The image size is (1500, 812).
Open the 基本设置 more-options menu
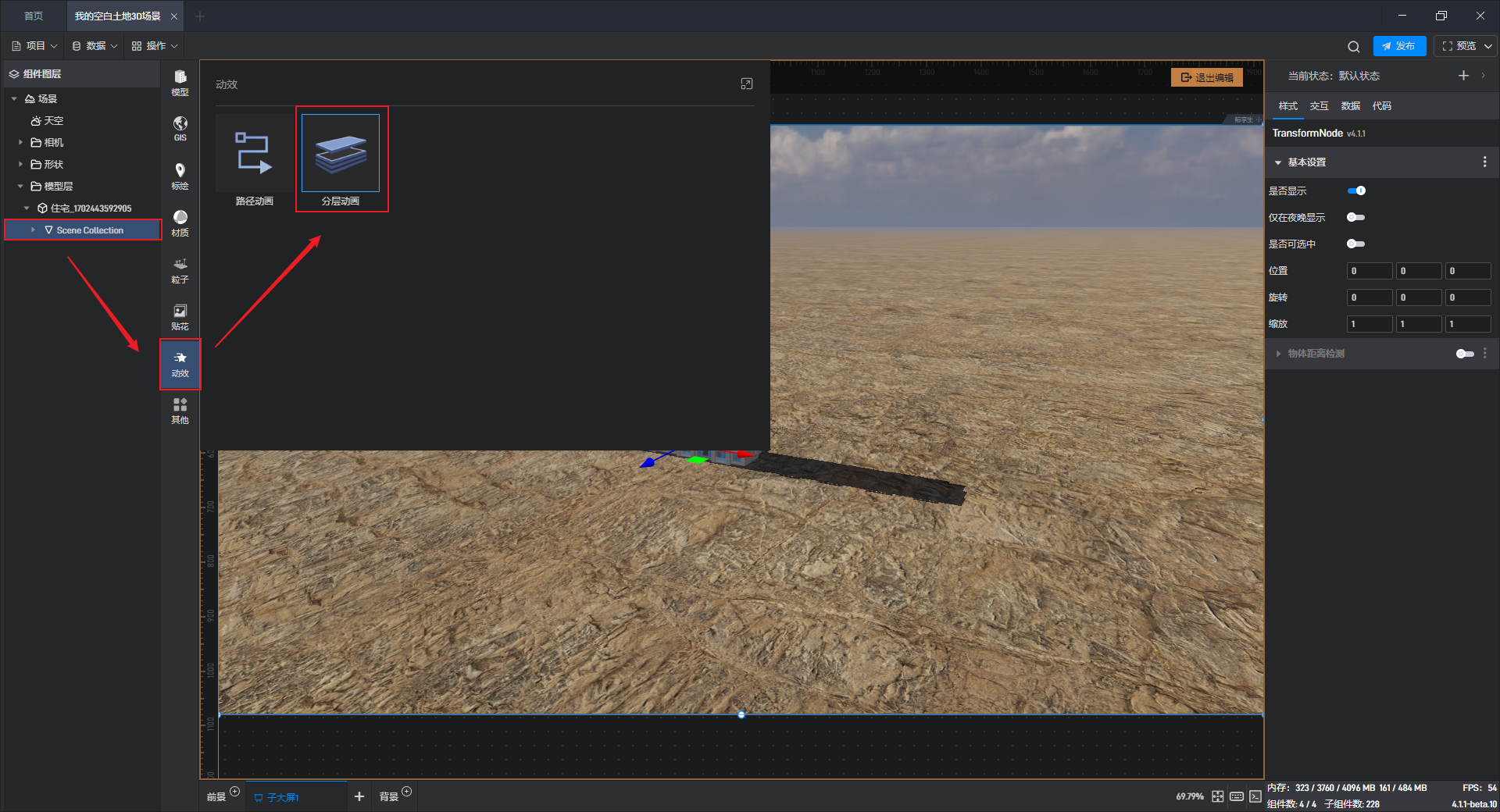(x=1484, y=162)
